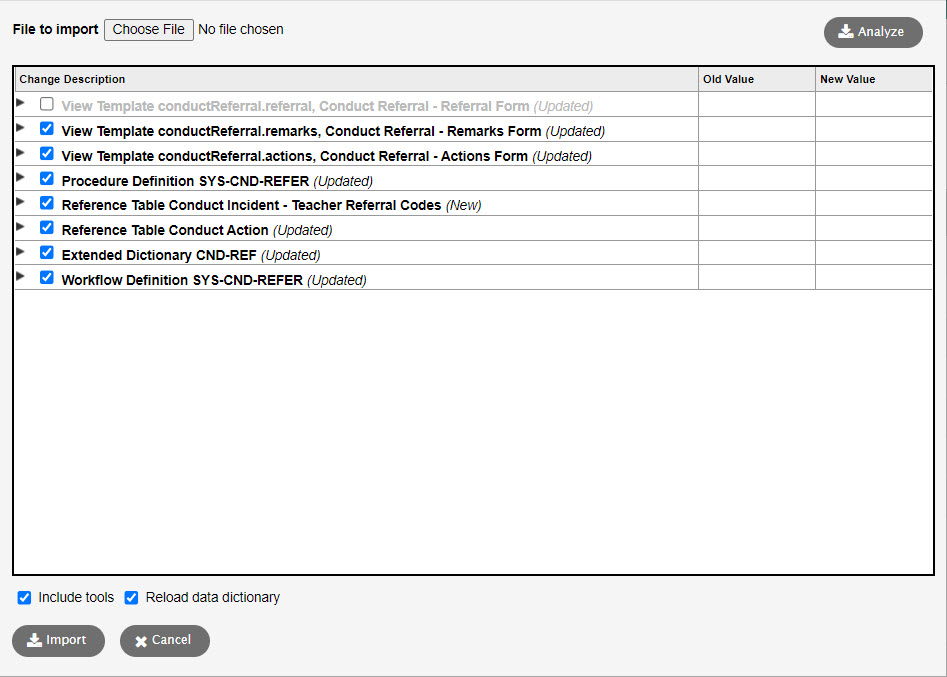This screenshot has height=677, width=947.
Task: Uncheck the Conduct Referral - Remarks Form entry
Action: click(46, 128)
